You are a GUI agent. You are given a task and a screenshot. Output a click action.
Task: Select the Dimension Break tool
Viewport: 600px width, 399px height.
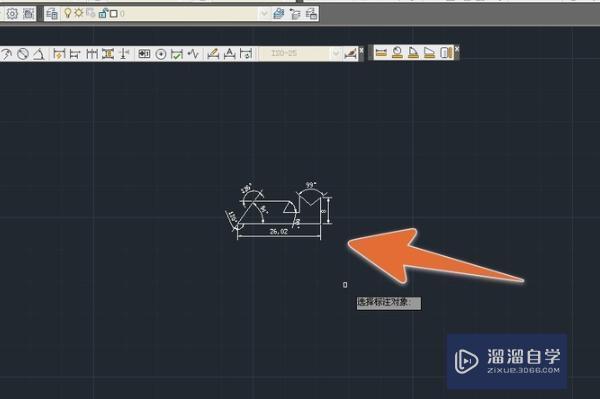(124, 54)
